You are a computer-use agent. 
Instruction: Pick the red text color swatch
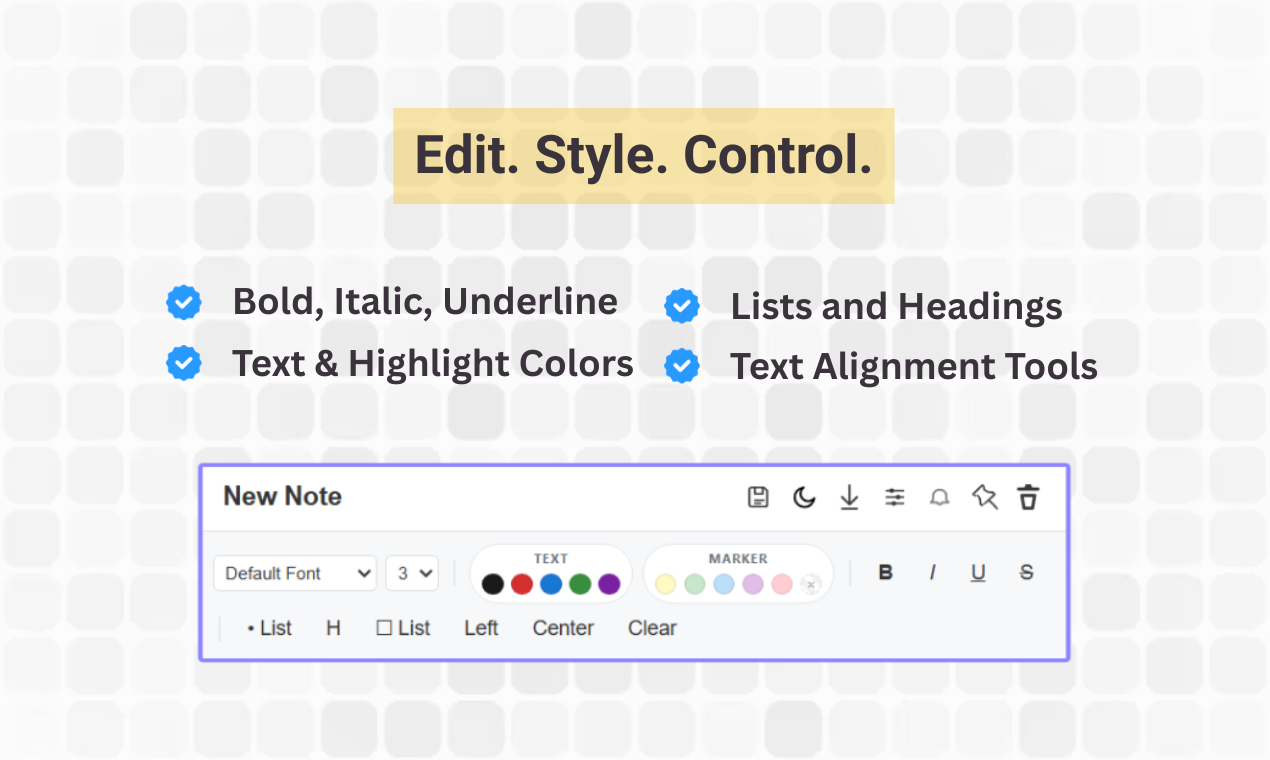tap(521, 584)
